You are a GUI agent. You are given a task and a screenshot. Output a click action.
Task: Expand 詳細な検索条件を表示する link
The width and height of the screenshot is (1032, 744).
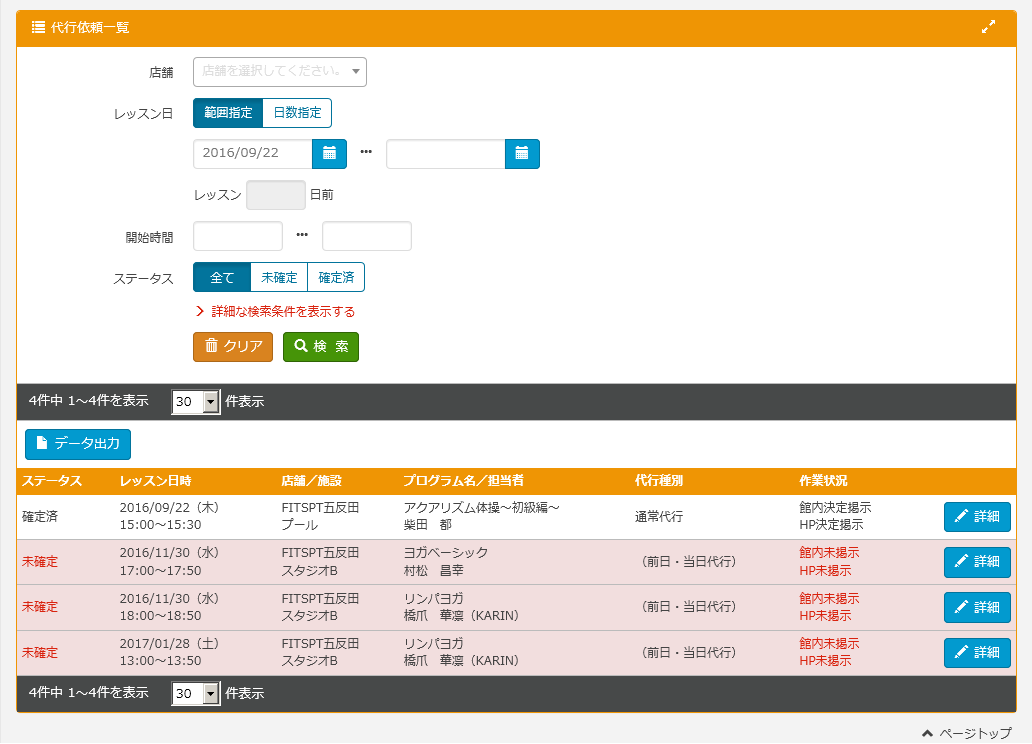coord(282,312)
